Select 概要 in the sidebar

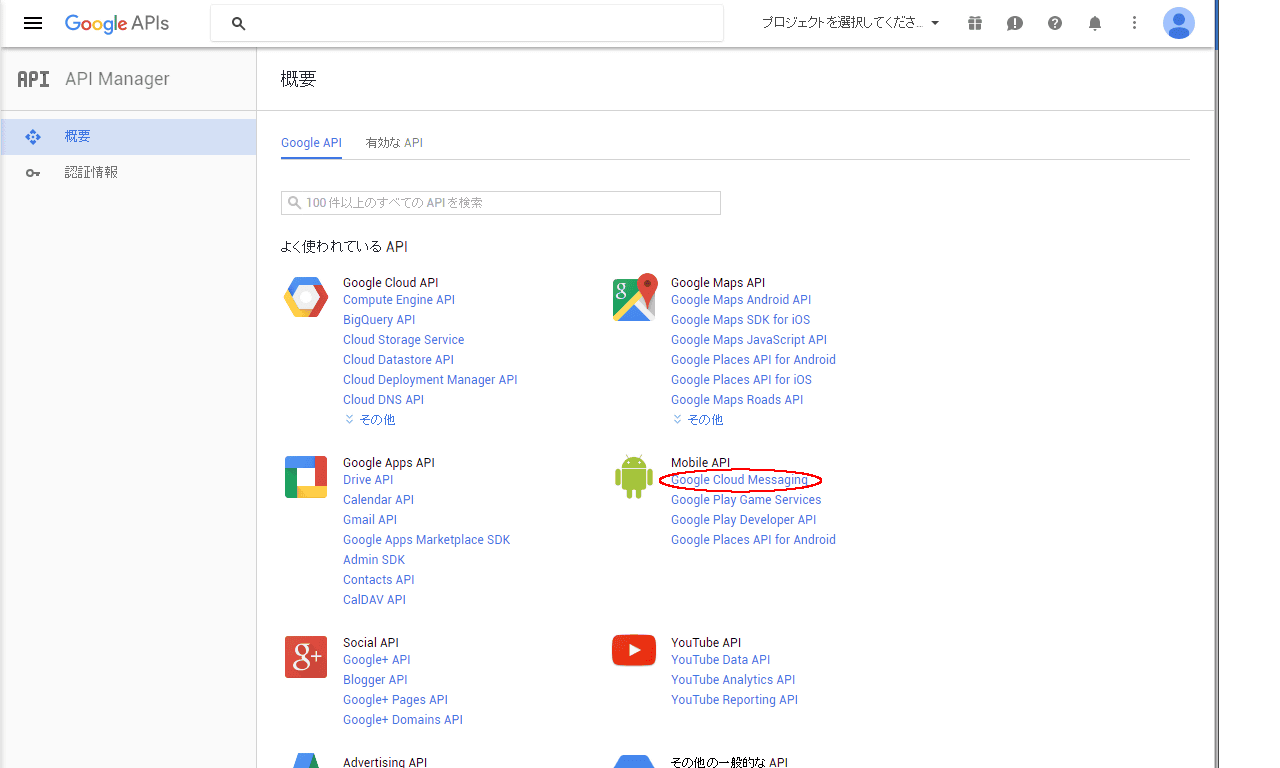coord(128,137)
